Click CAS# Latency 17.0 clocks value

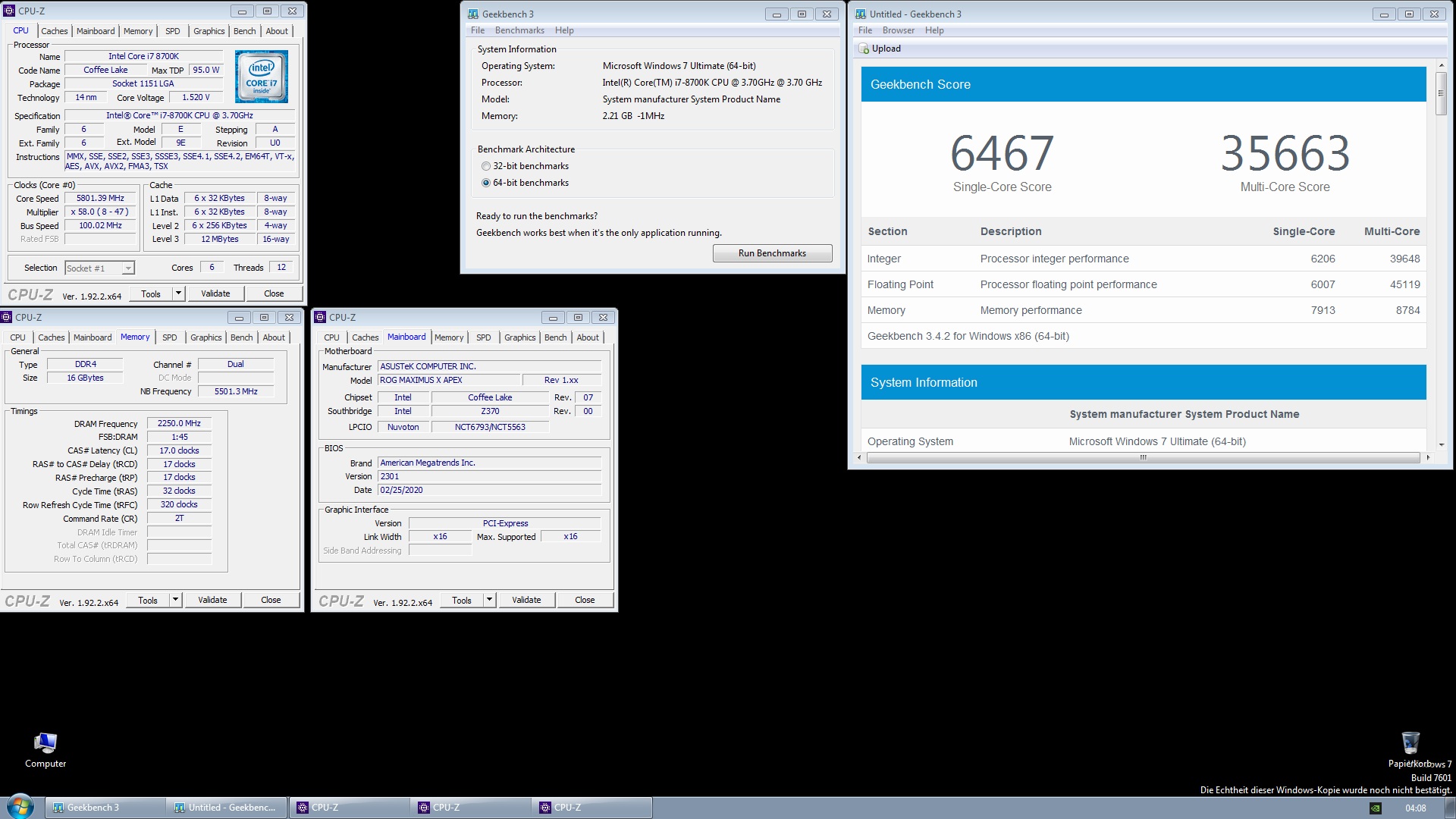click(x=179, y=450)
